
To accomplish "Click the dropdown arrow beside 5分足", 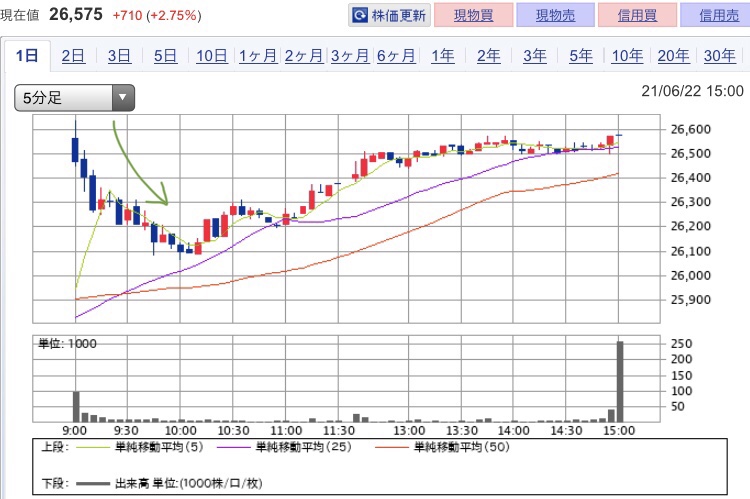I will (x=123, y=98).
